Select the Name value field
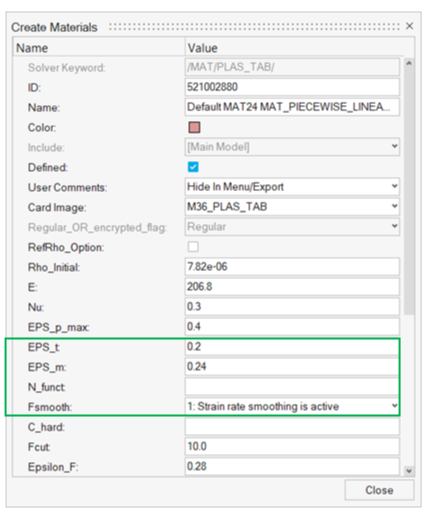The width and height of the screenshot is (439, 519). coord(292,107)
